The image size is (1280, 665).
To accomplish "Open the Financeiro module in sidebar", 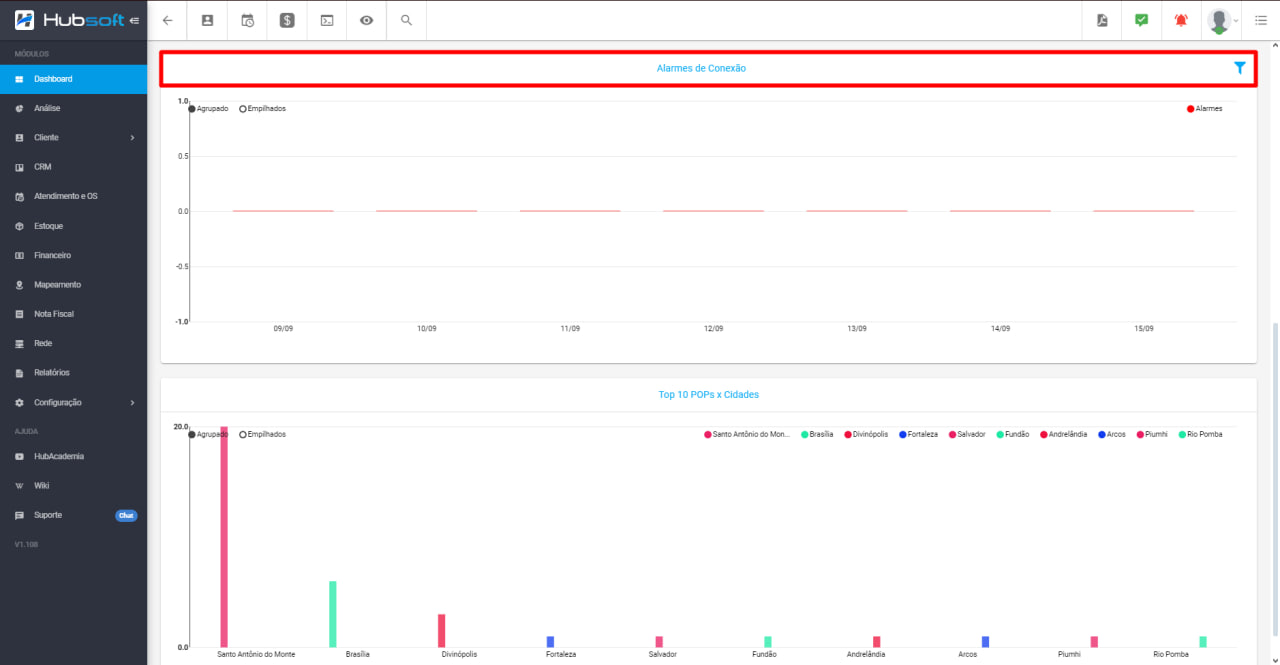I will (52, 255).
